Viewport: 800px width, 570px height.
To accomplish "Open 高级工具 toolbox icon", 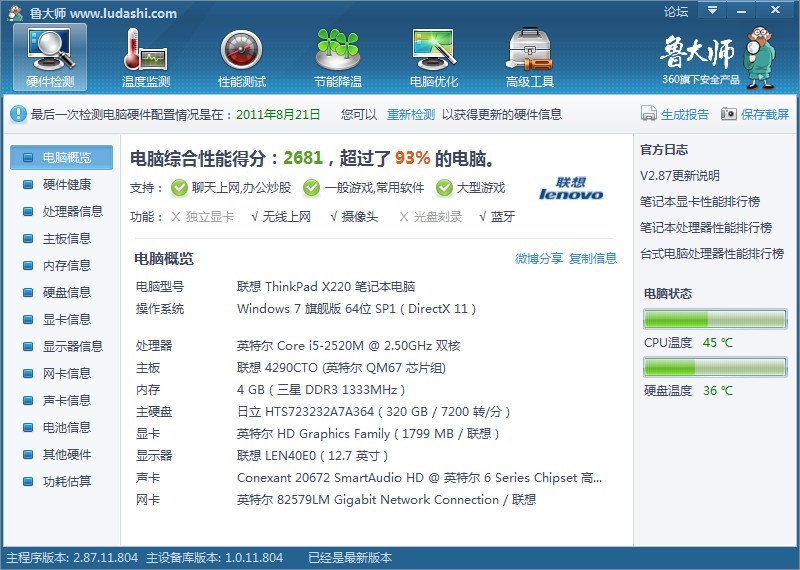I will pos(530,57).
